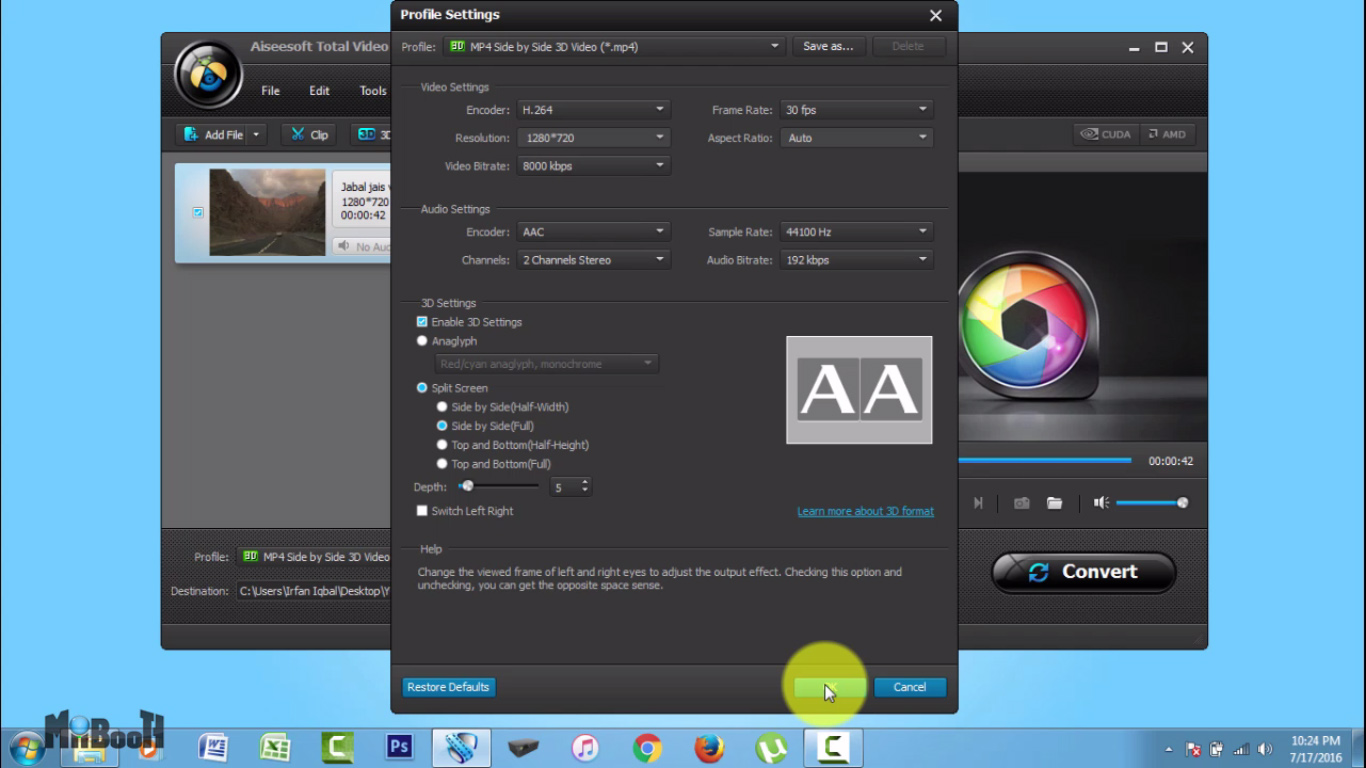Click the Save as... button
The width and height of the screenshot is (1366, 768).
tap(829, 47)
